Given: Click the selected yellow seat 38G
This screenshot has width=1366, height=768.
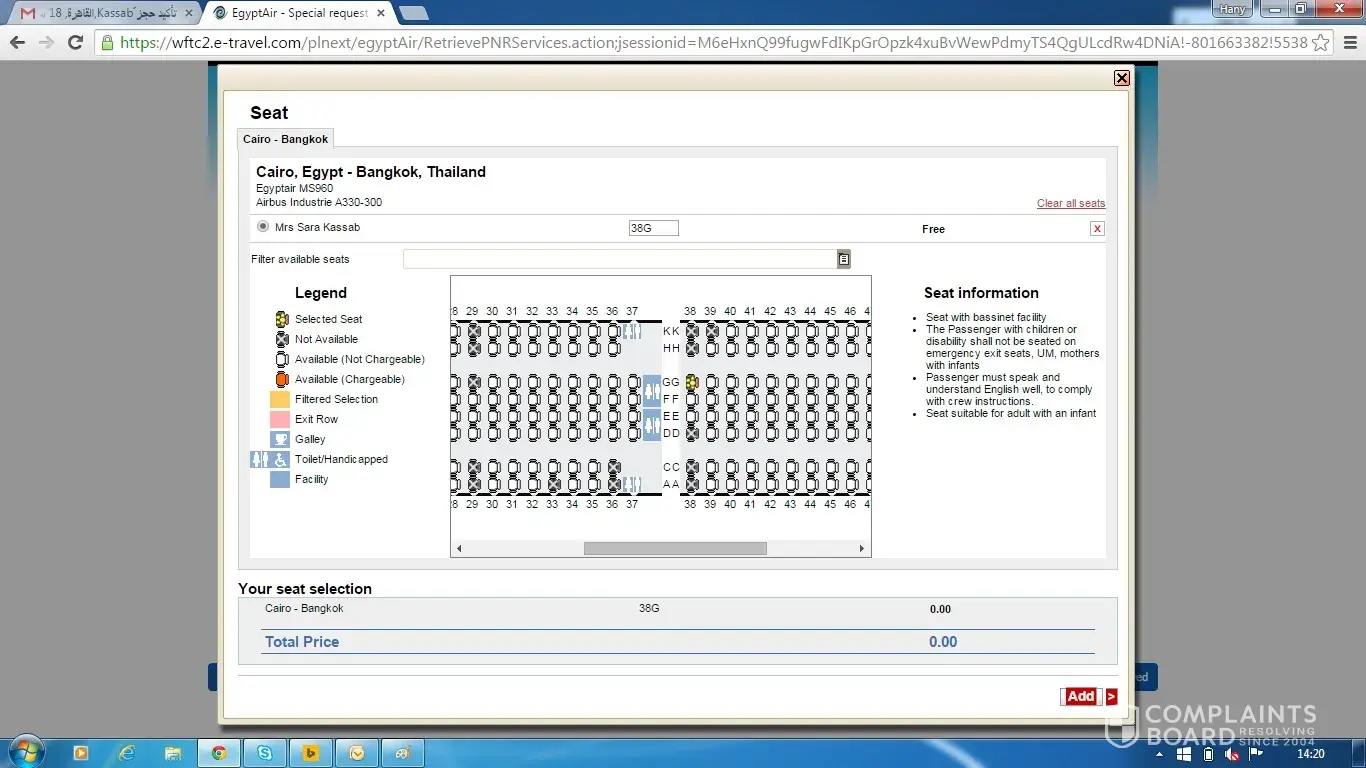Looking at the screenshot, I should (692, 382).
